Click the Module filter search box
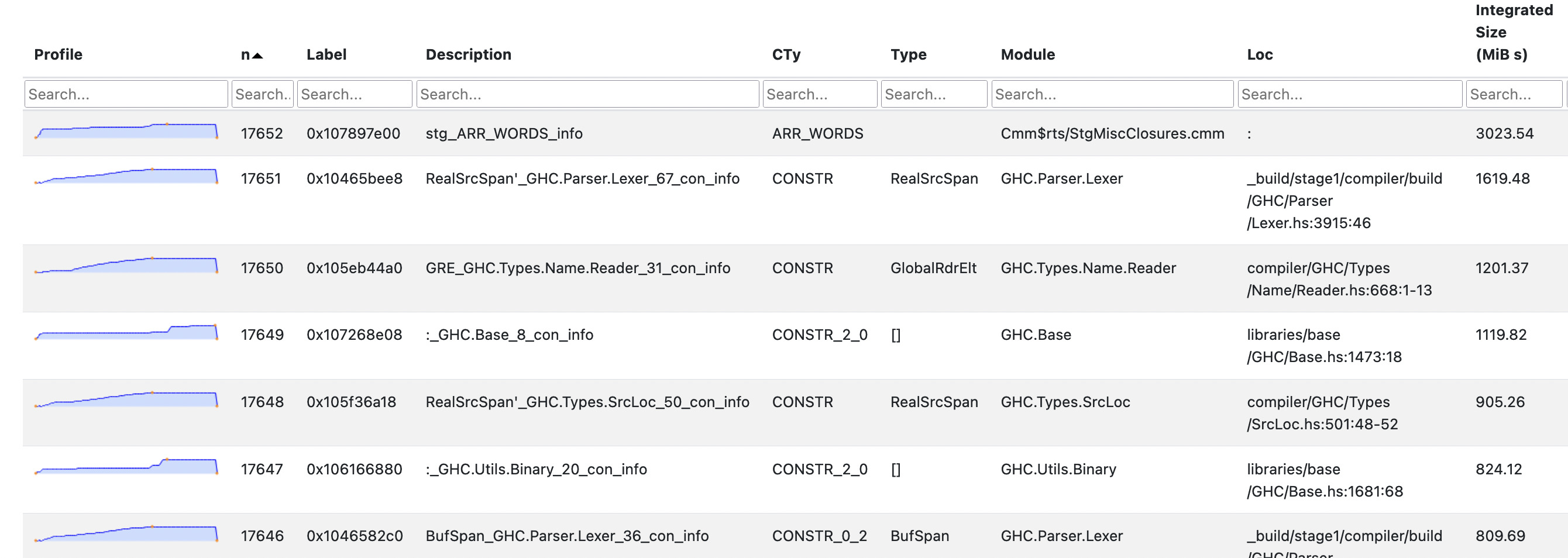This screenshot has height=558, width=1568. click(1112, 94)
